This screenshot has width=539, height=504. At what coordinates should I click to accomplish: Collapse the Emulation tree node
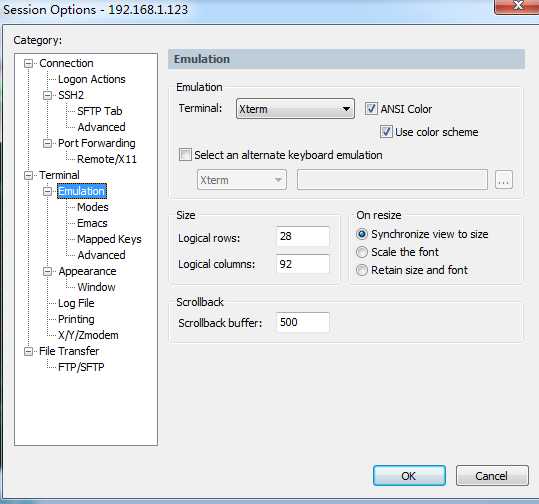tap(47, 191)
